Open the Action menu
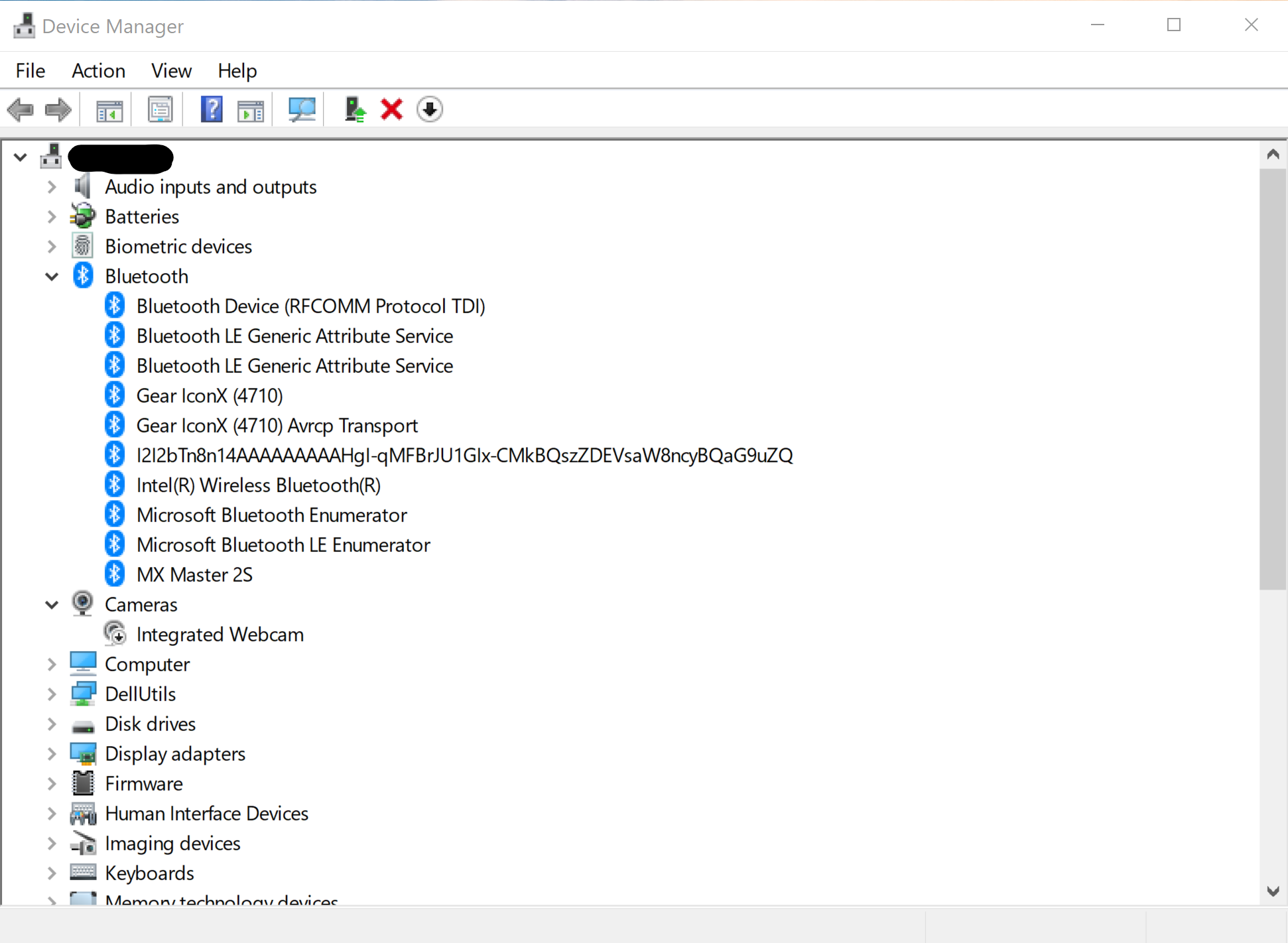The image size is (1288, 943). click(98, 70)
